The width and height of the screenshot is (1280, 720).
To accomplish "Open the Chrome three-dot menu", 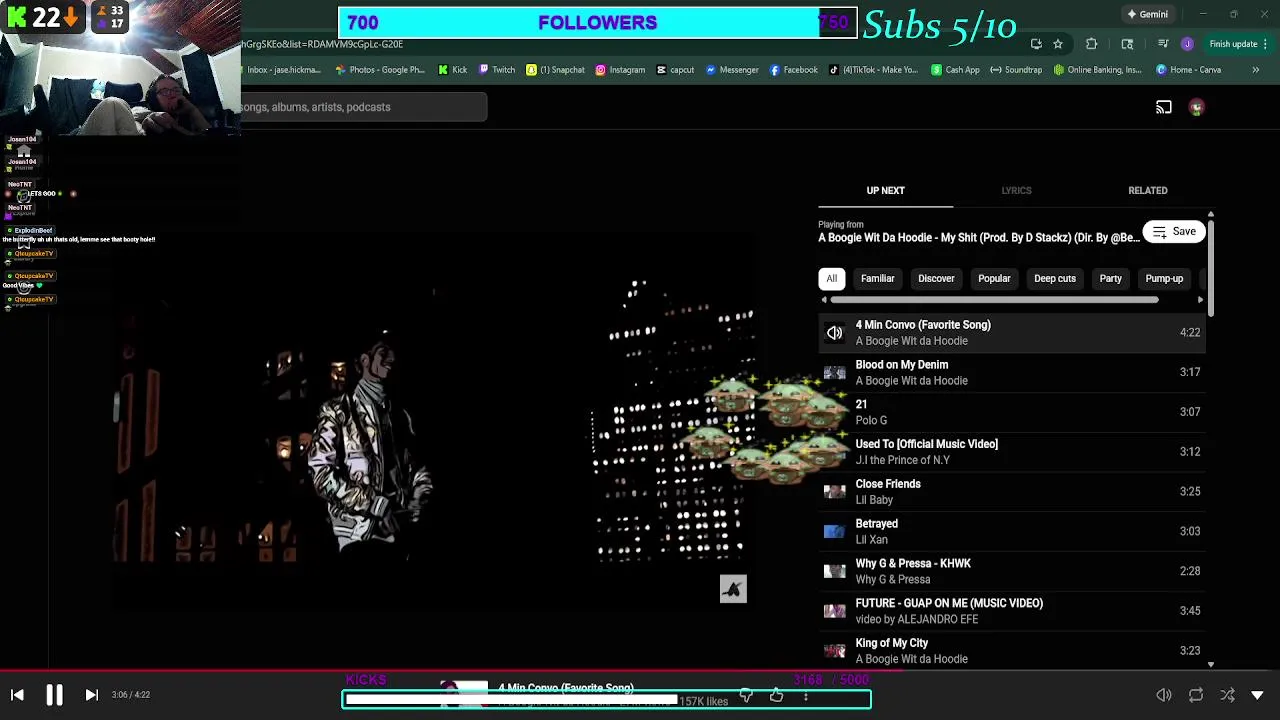I will (x=1265, y=44).
